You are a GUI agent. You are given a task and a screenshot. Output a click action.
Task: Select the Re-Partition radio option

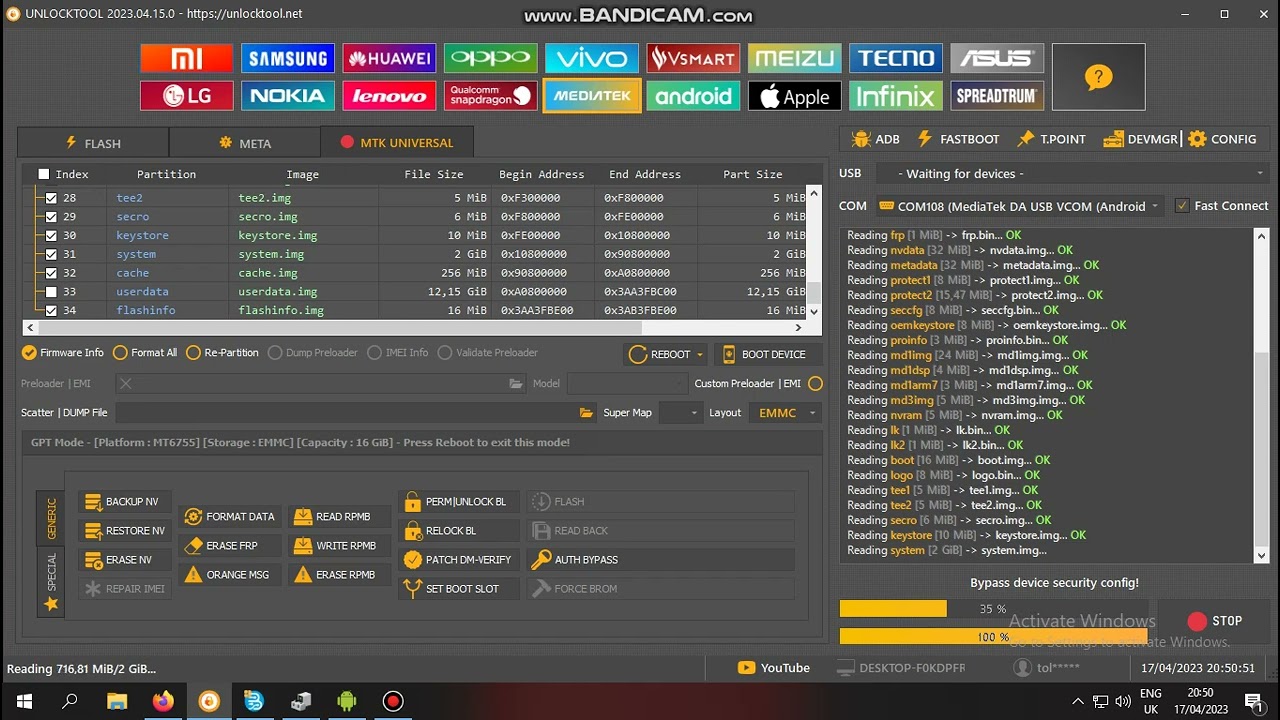point(222,353)
